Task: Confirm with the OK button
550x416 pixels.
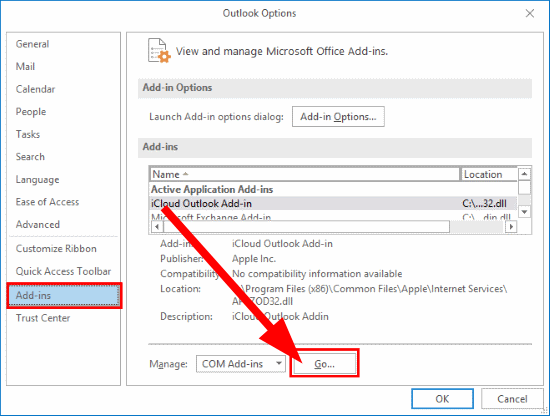Action: tap(442, 399)
